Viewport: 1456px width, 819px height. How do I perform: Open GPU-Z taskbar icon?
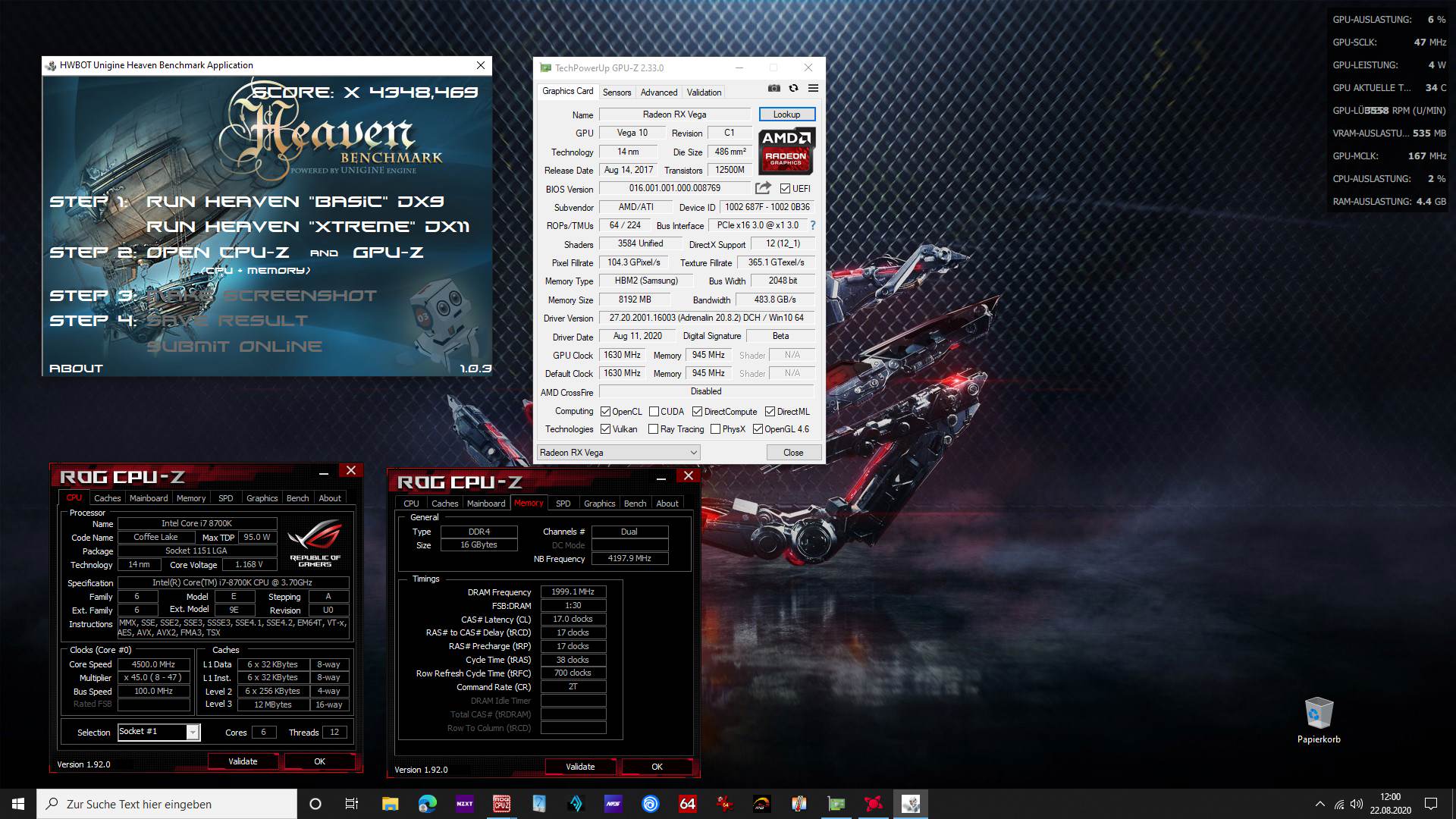click(x=836, y=804)
